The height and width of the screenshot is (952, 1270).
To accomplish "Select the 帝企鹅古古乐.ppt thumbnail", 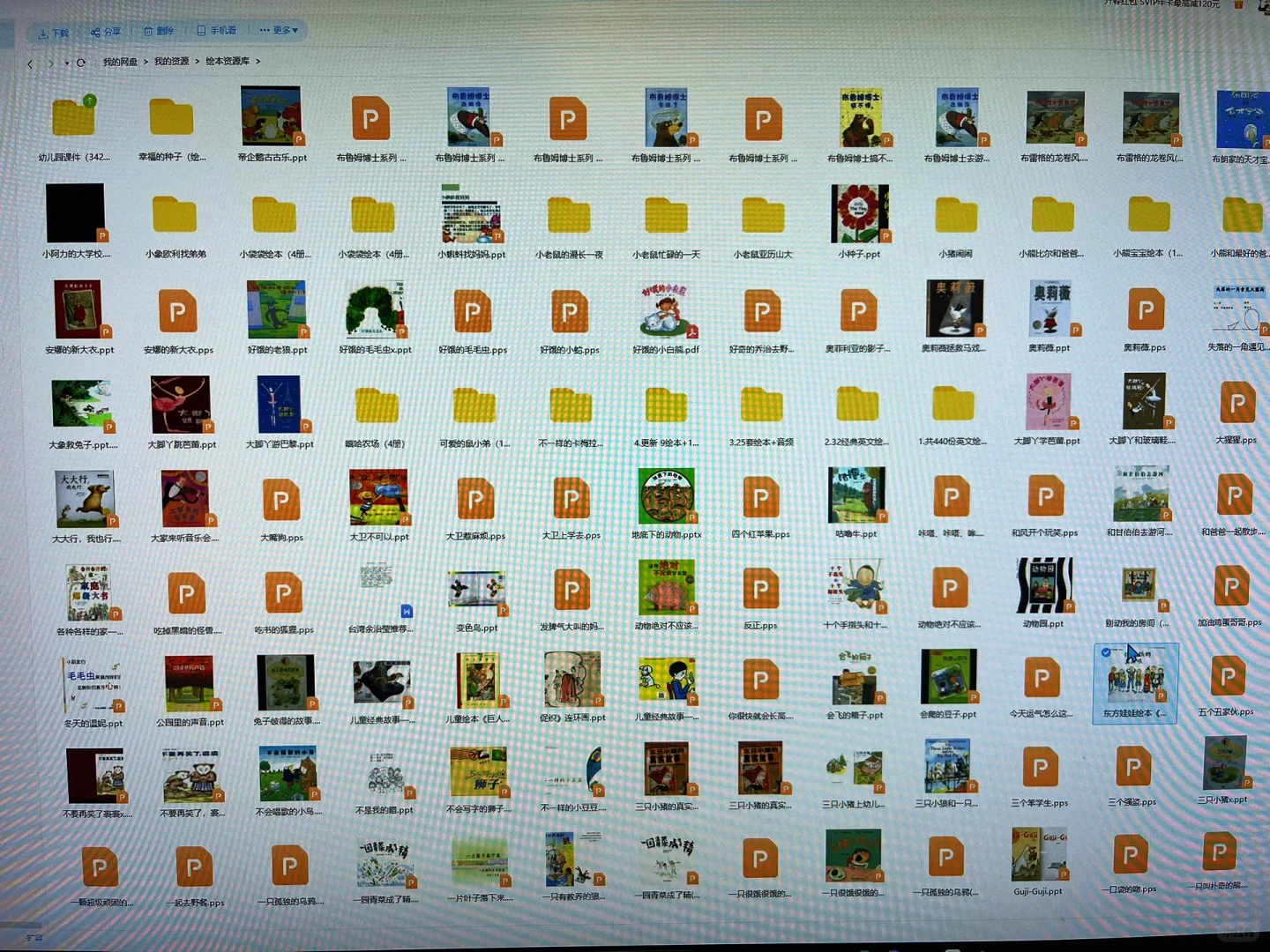I will click(x=272, y=116).
